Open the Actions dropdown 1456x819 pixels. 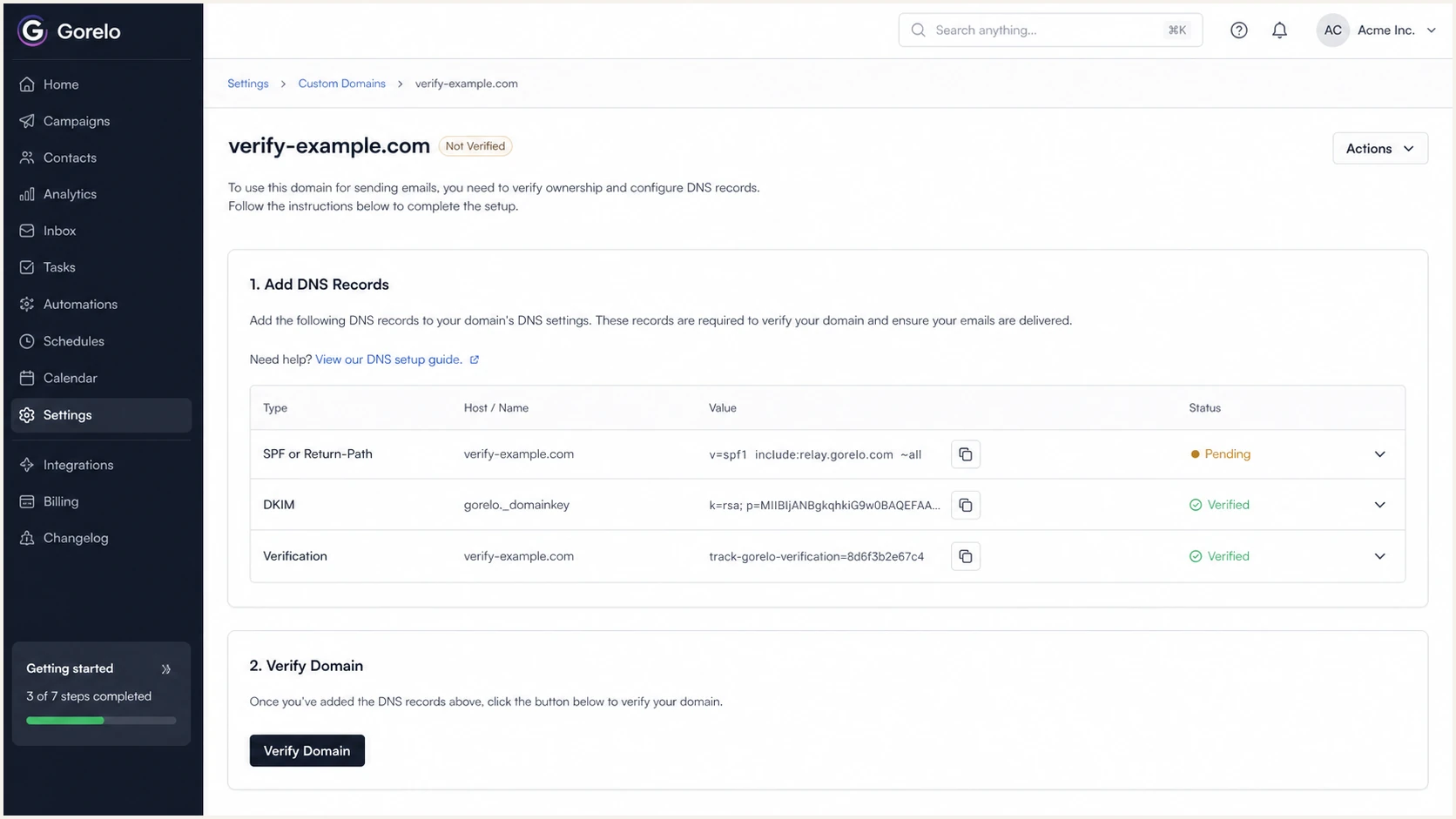point(1380,148)
